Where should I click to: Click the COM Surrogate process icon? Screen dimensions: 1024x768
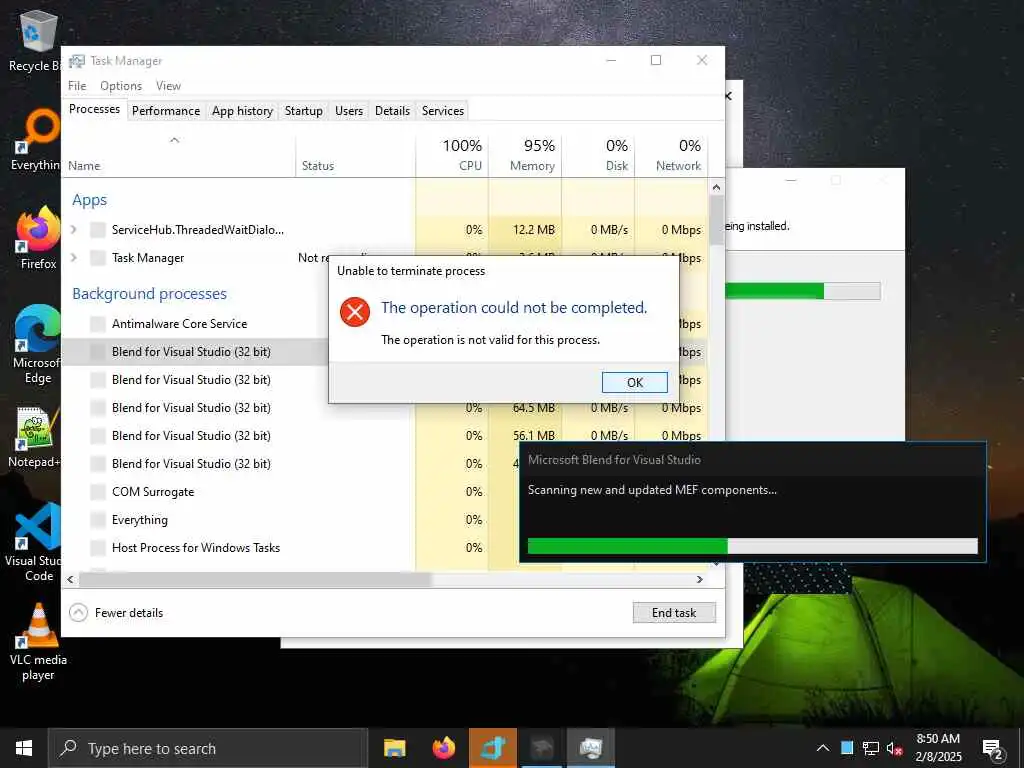click(x=98, y=492)
